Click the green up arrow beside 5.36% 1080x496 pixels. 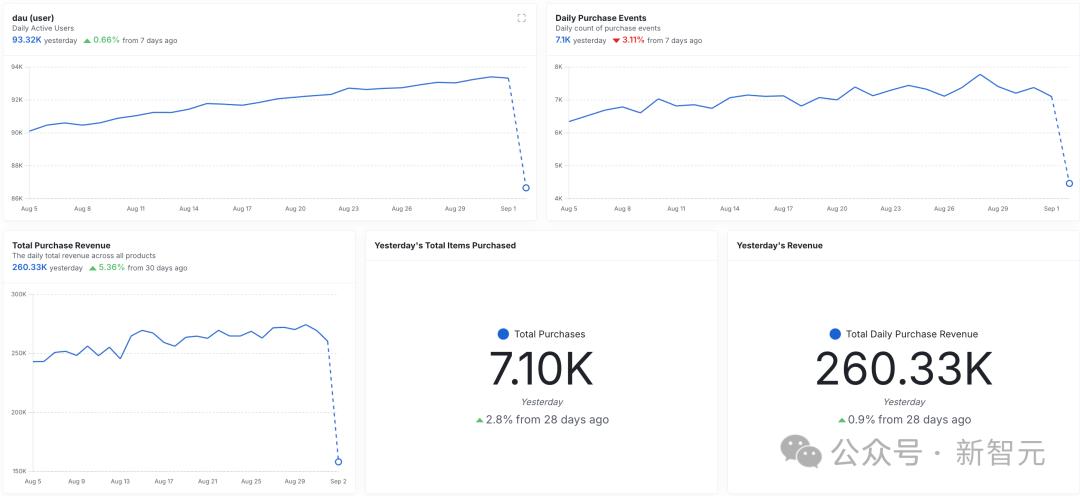tap(93, 268)
